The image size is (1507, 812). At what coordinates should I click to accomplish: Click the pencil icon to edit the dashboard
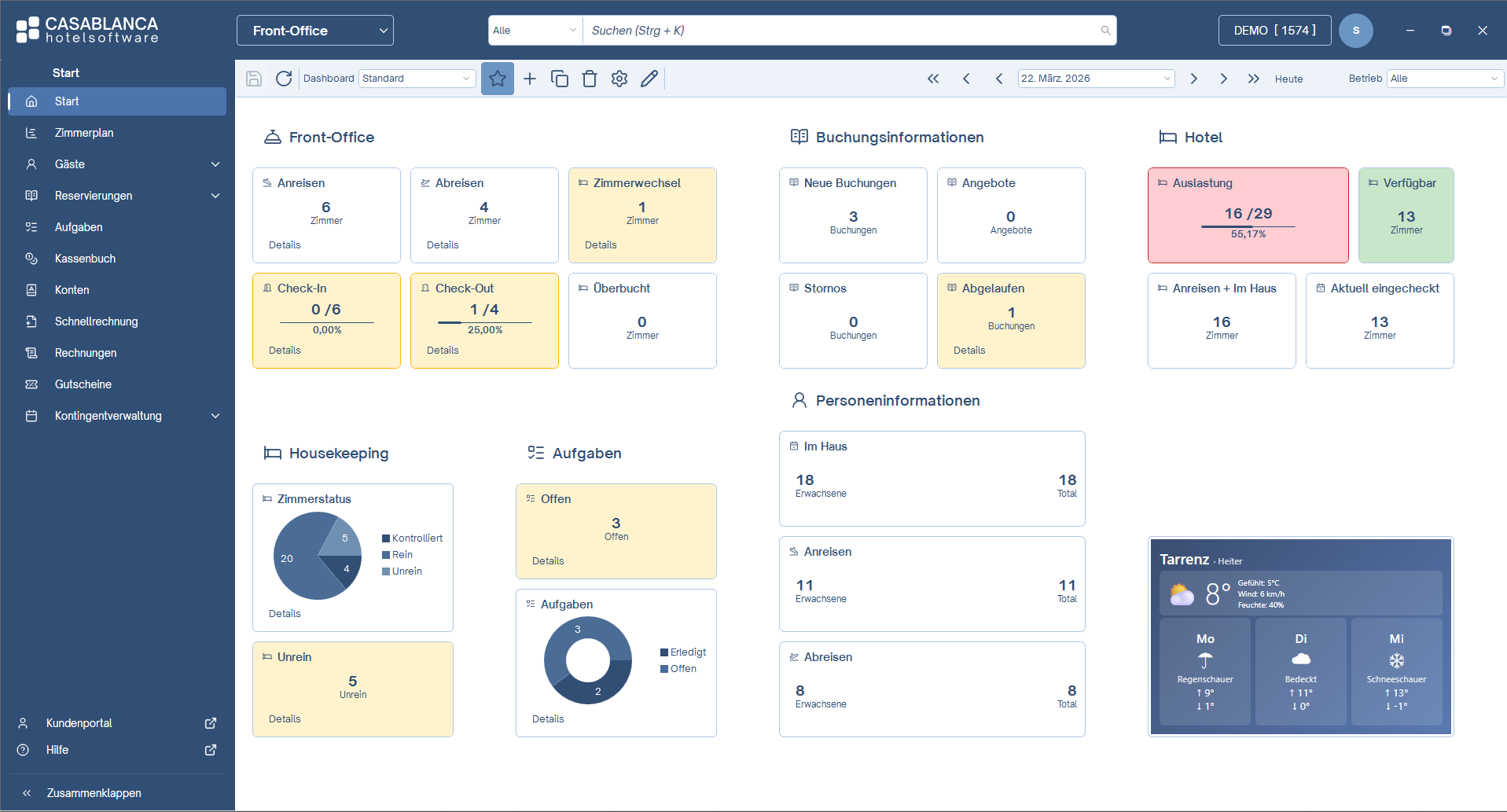point(649,78)
